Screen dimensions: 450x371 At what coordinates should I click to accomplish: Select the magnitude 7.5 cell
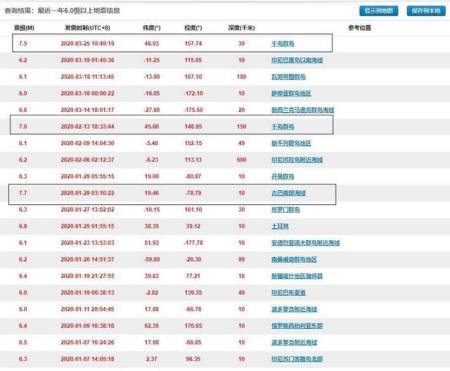pos(23,43)
